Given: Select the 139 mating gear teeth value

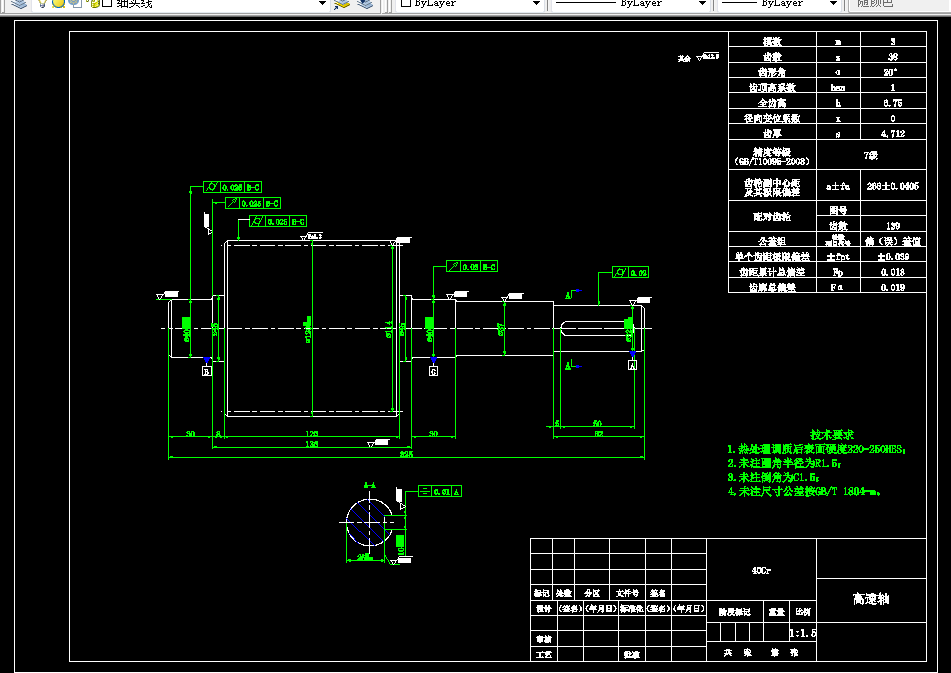Looking at the screenshot, I should pos(893,226).
